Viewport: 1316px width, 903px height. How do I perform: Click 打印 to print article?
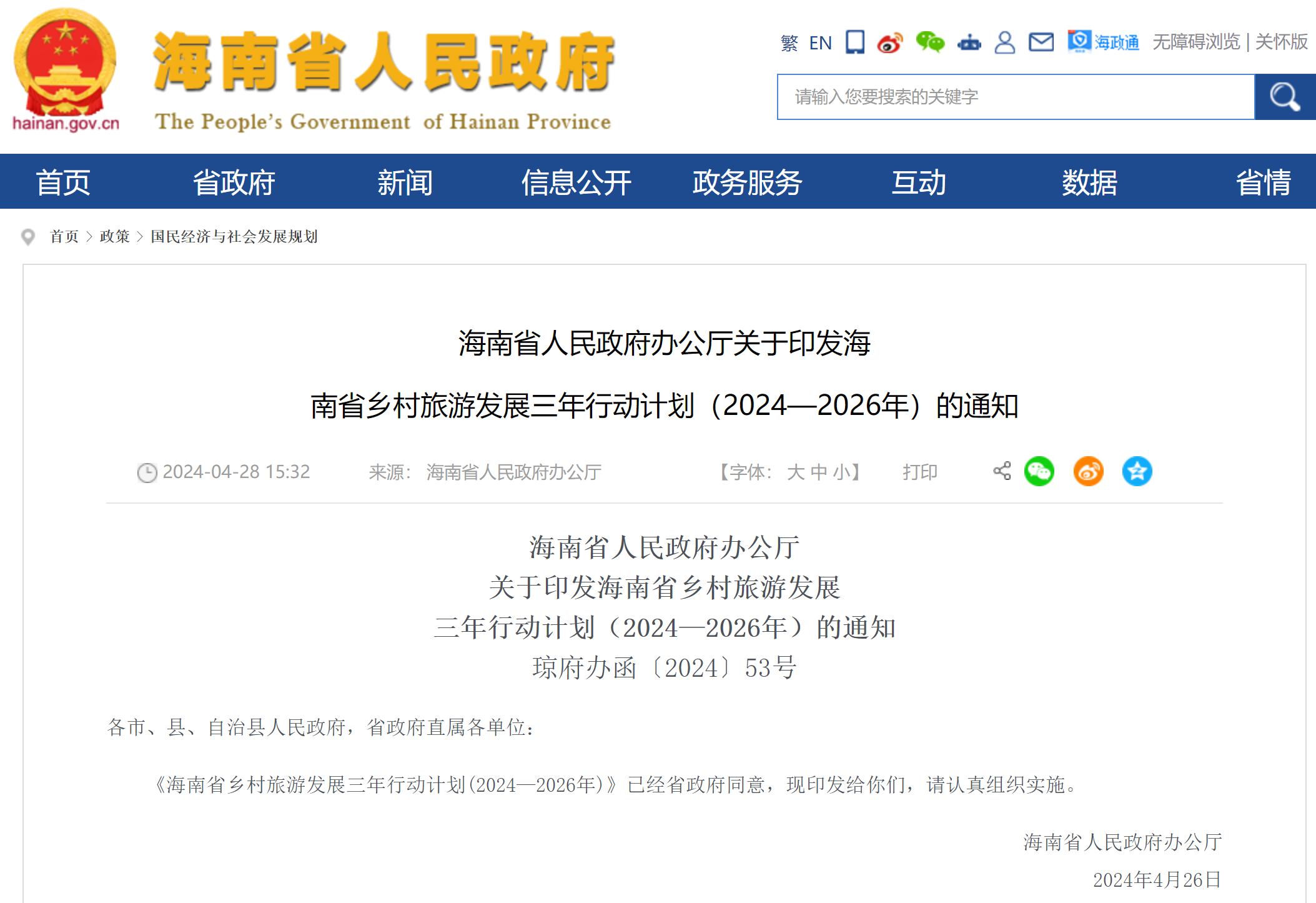click(919, 472)
